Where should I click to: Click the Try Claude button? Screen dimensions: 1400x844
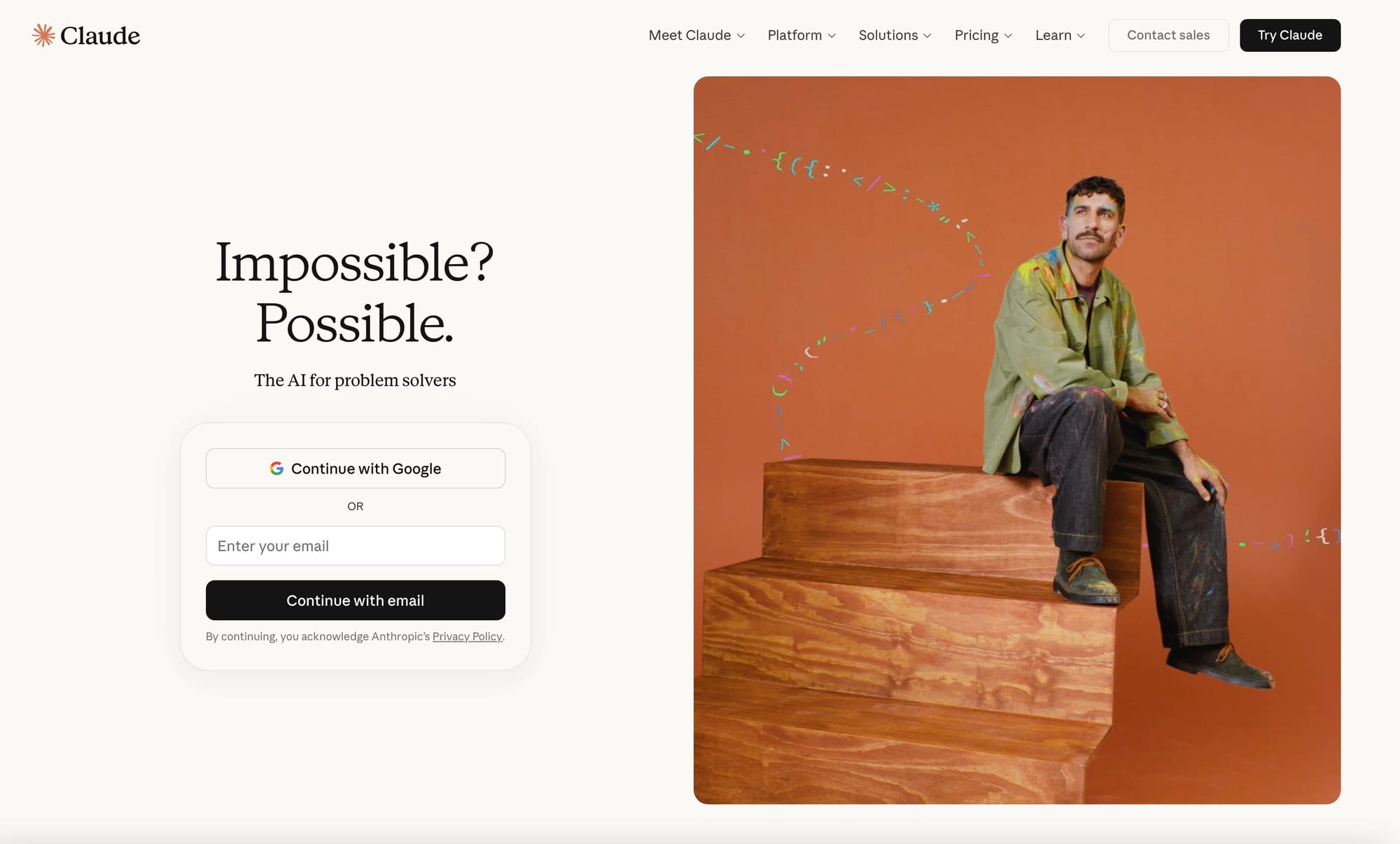point(1290,35)
